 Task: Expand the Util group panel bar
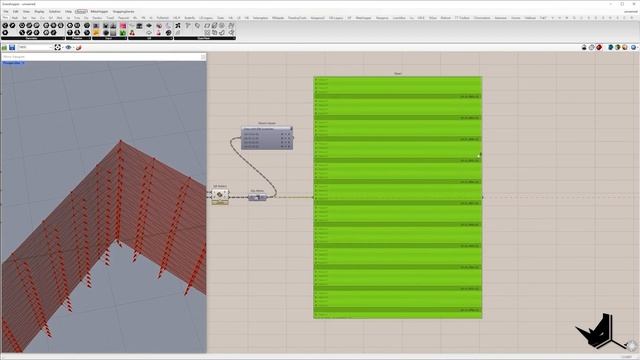click(150, 38)
